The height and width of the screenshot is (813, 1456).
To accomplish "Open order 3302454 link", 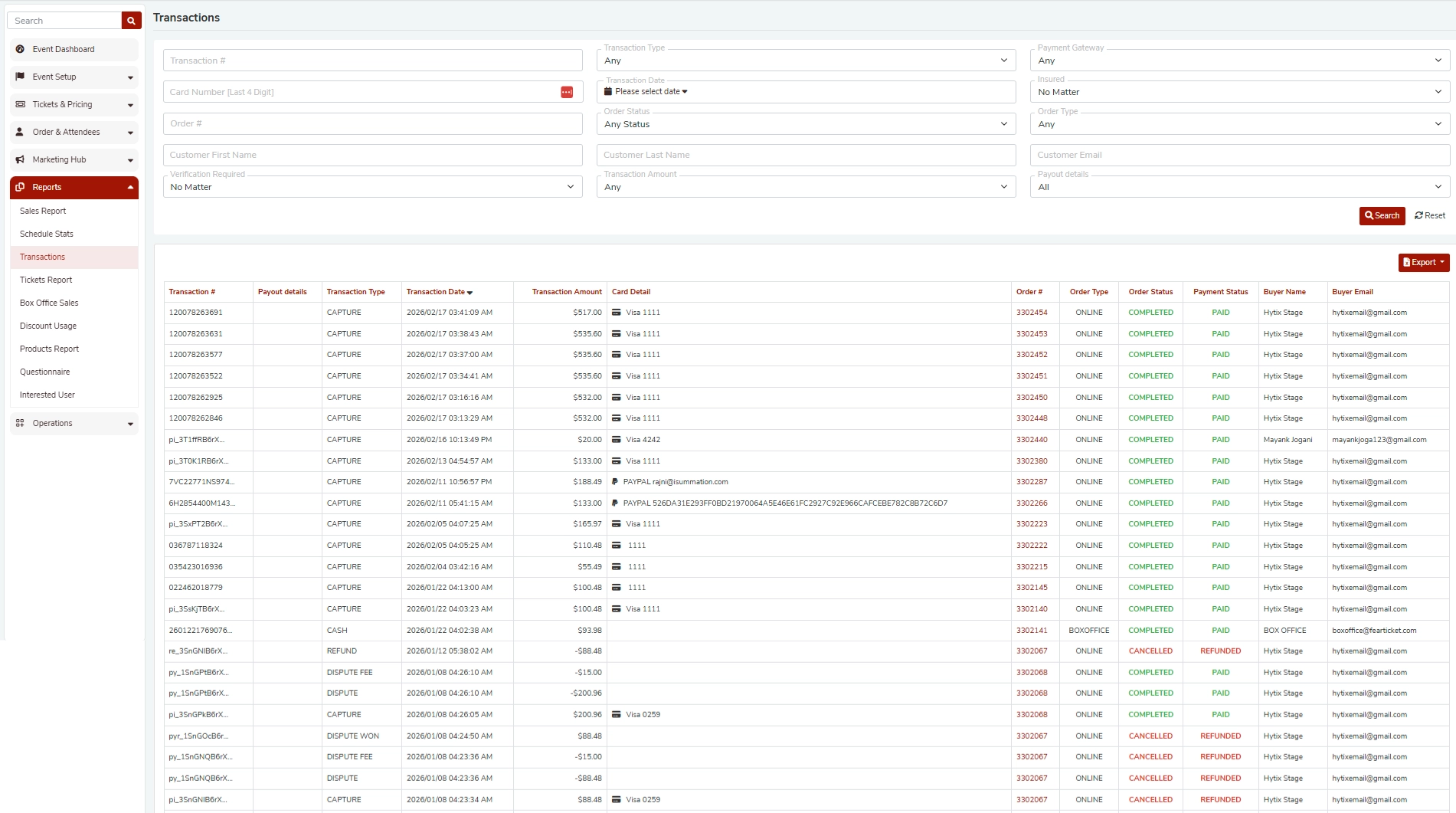I will coord(1032,313).
